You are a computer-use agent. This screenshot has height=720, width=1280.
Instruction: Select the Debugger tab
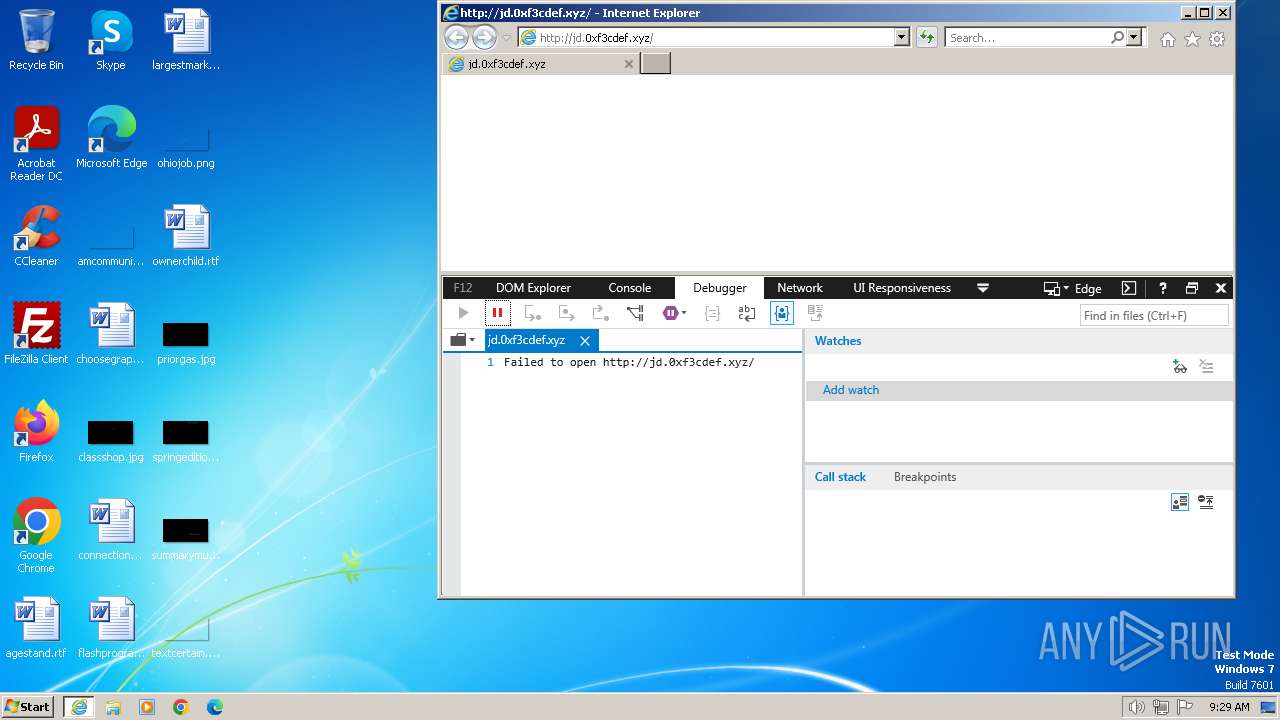[x=720, y=288]
